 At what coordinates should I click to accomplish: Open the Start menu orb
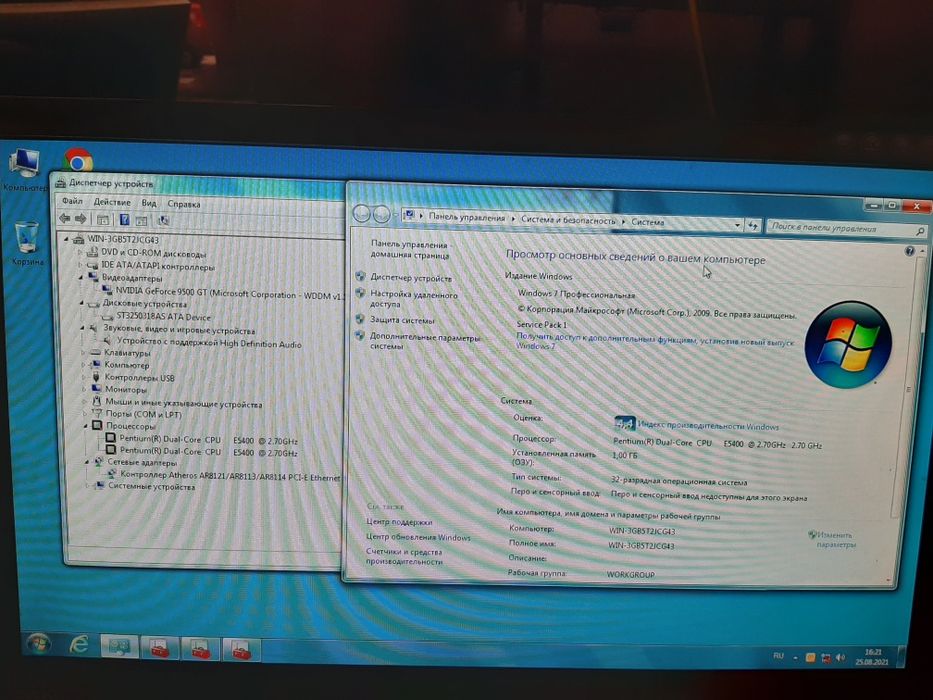coord(38,644)
